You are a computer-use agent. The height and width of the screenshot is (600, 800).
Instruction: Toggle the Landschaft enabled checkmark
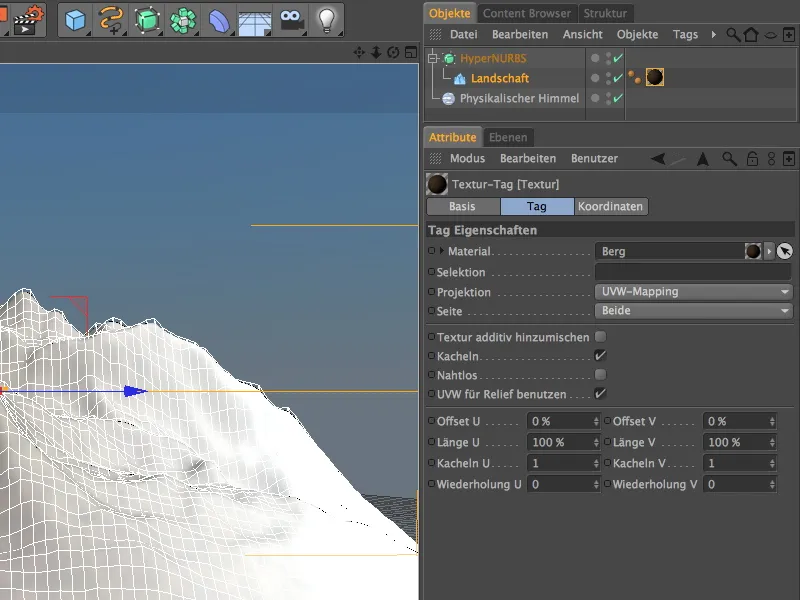coord(618,78)
